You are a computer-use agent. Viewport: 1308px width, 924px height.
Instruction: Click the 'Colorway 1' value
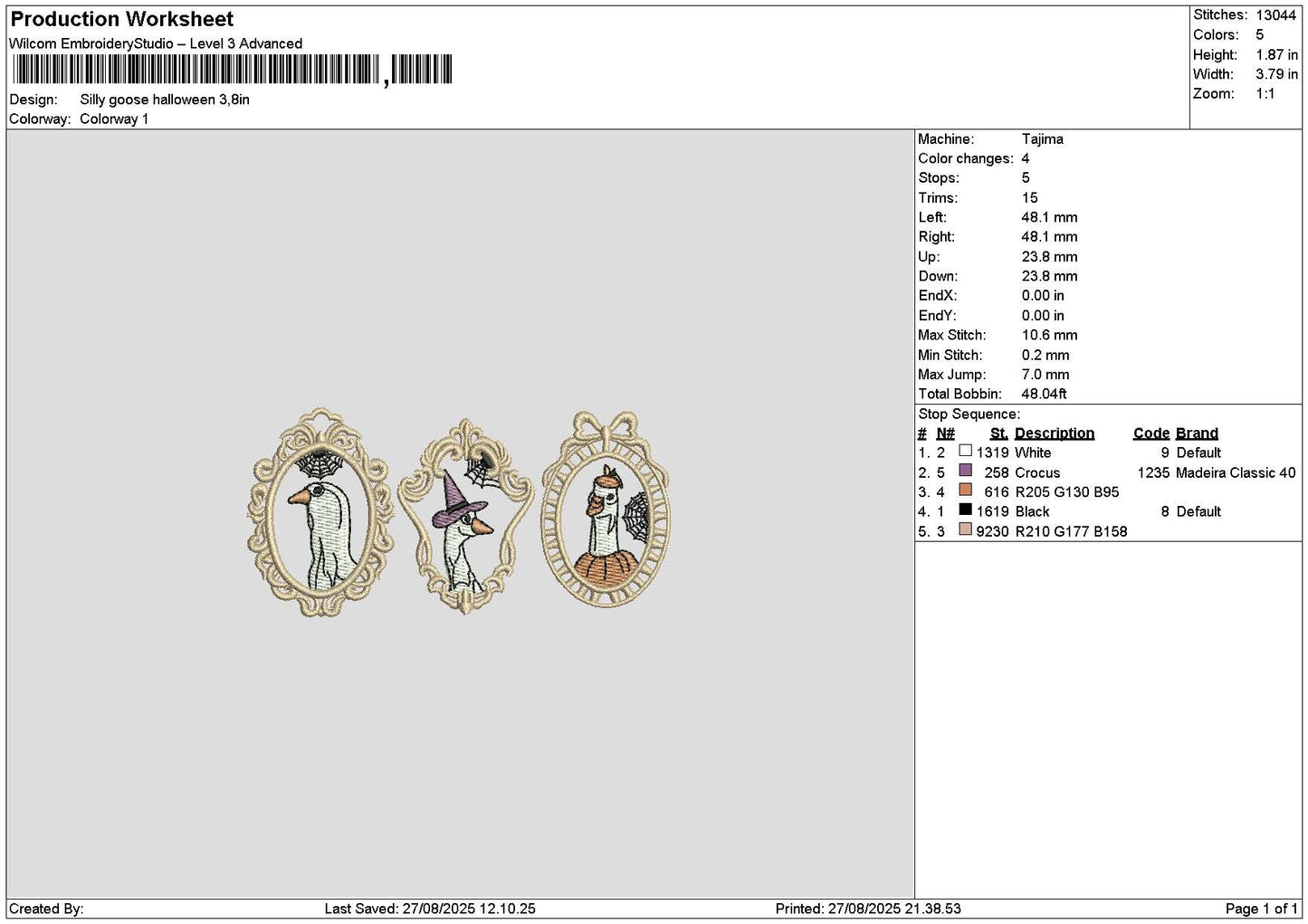pyautogui.click(x=114, y=119)
